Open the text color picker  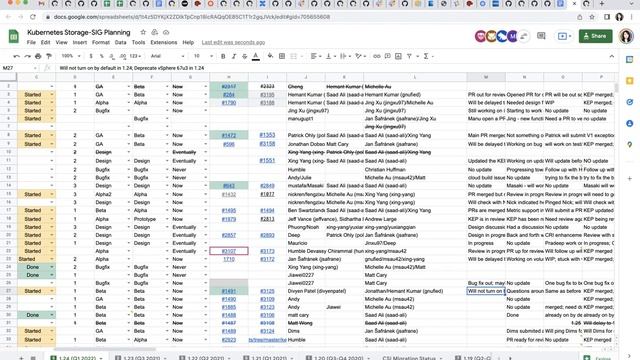coord(256,56)
